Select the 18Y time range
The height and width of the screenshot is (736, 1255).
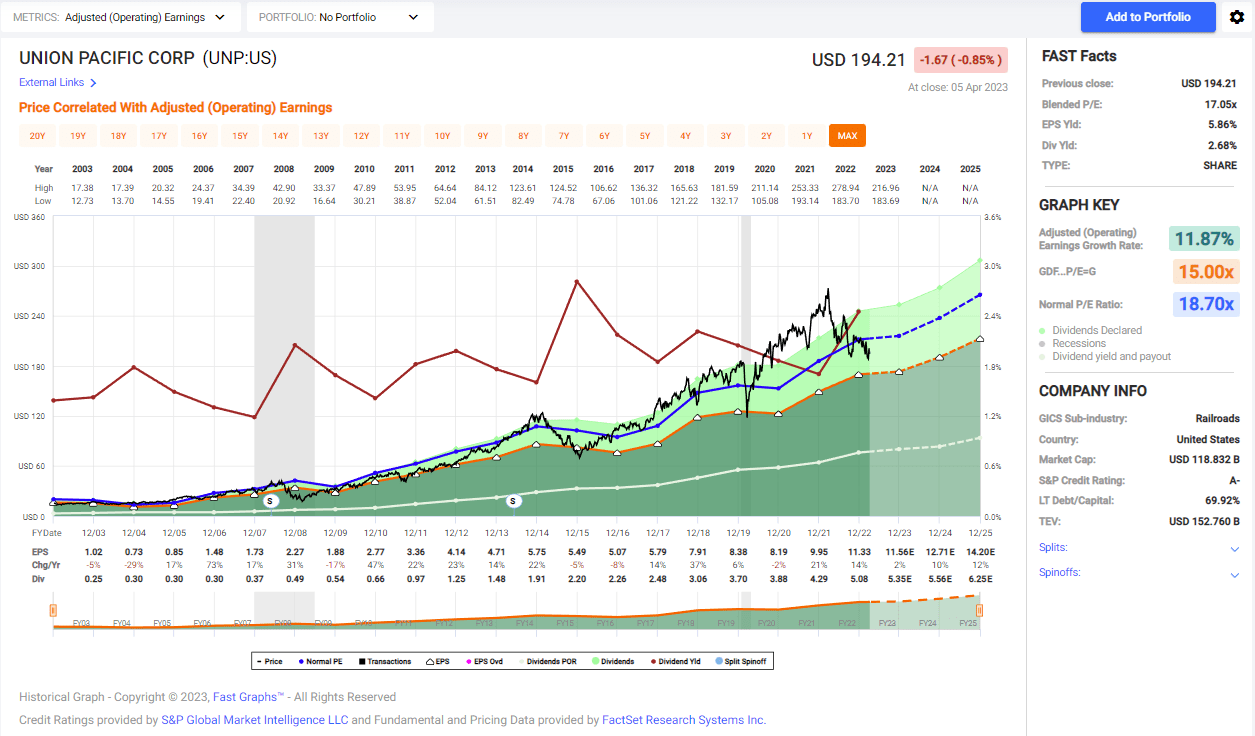[x=118, y=136]
